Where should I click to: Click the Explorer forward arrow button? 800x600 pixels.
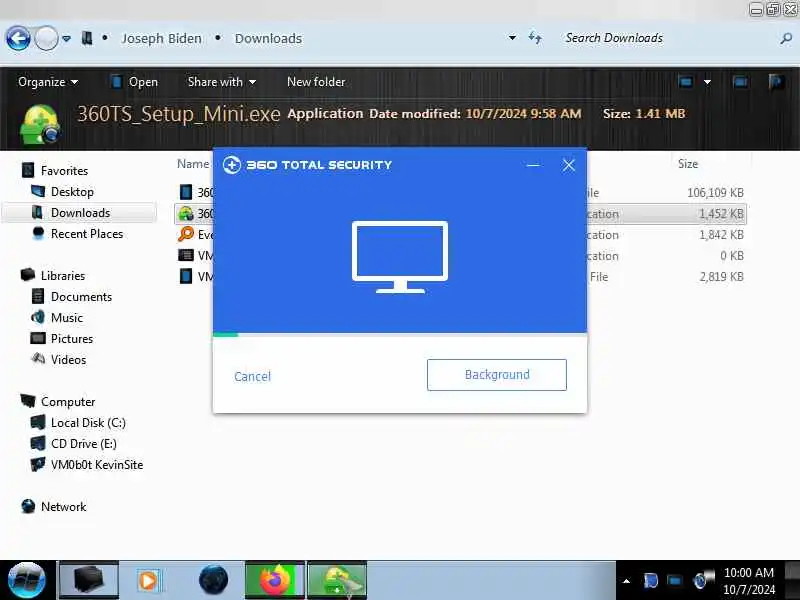46,38
